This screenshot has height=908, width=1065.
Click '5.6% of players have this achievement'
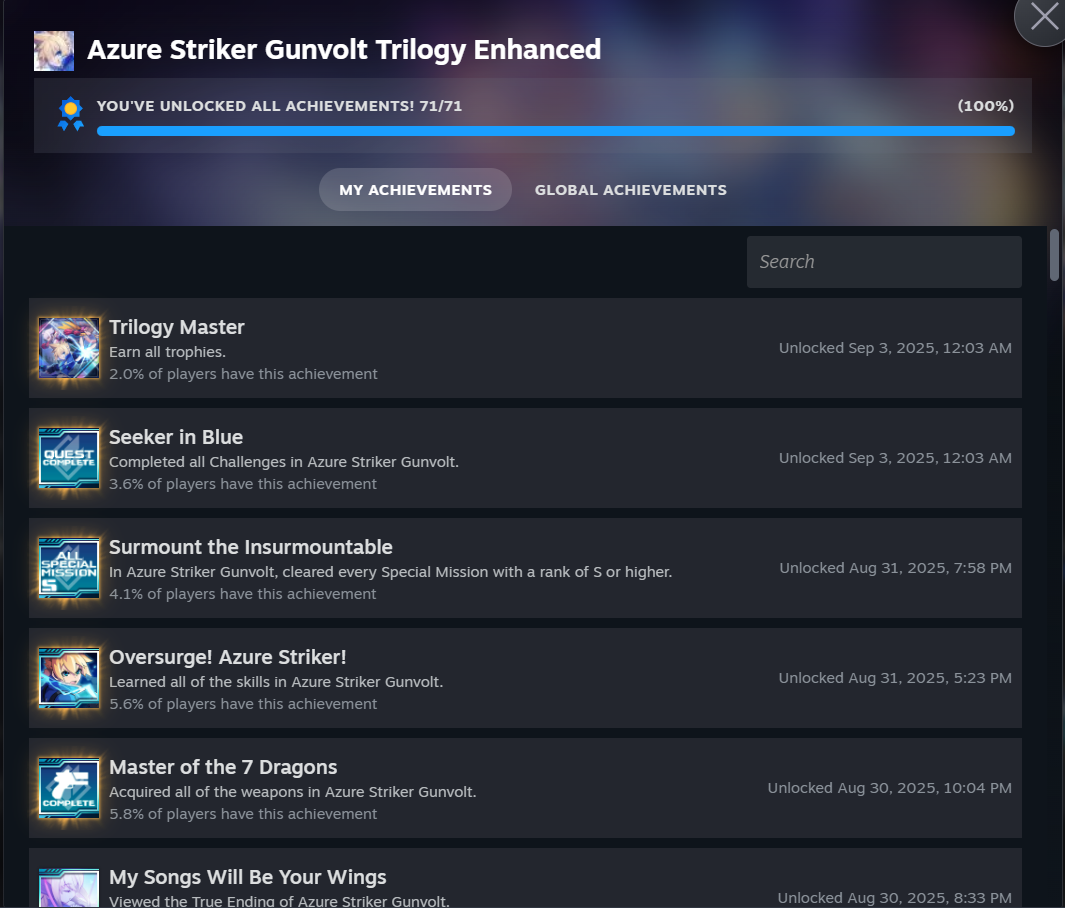243,704
